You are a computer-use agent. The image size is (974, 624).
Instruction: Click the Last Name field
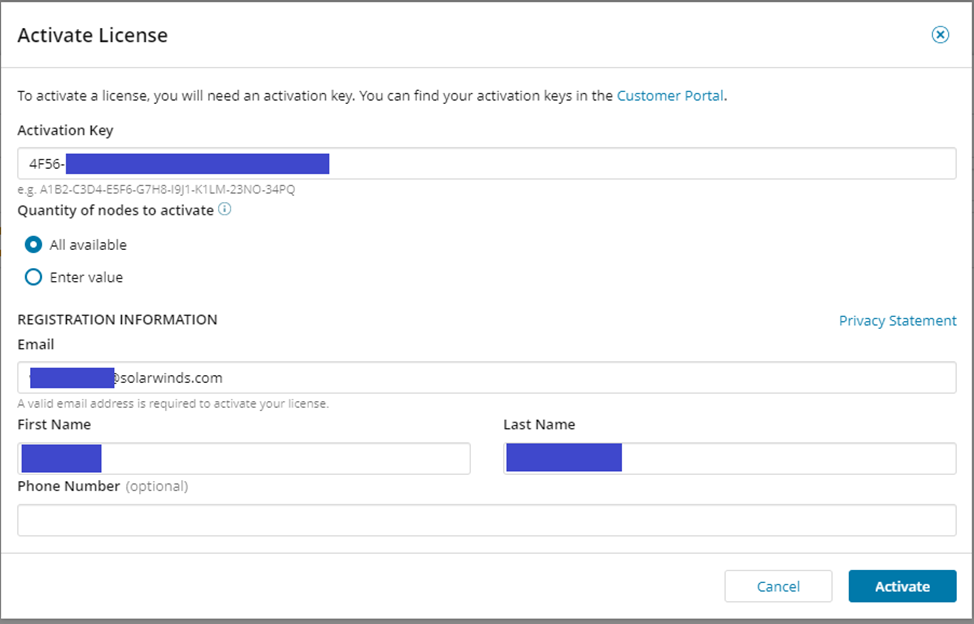(x=780, y=458)
